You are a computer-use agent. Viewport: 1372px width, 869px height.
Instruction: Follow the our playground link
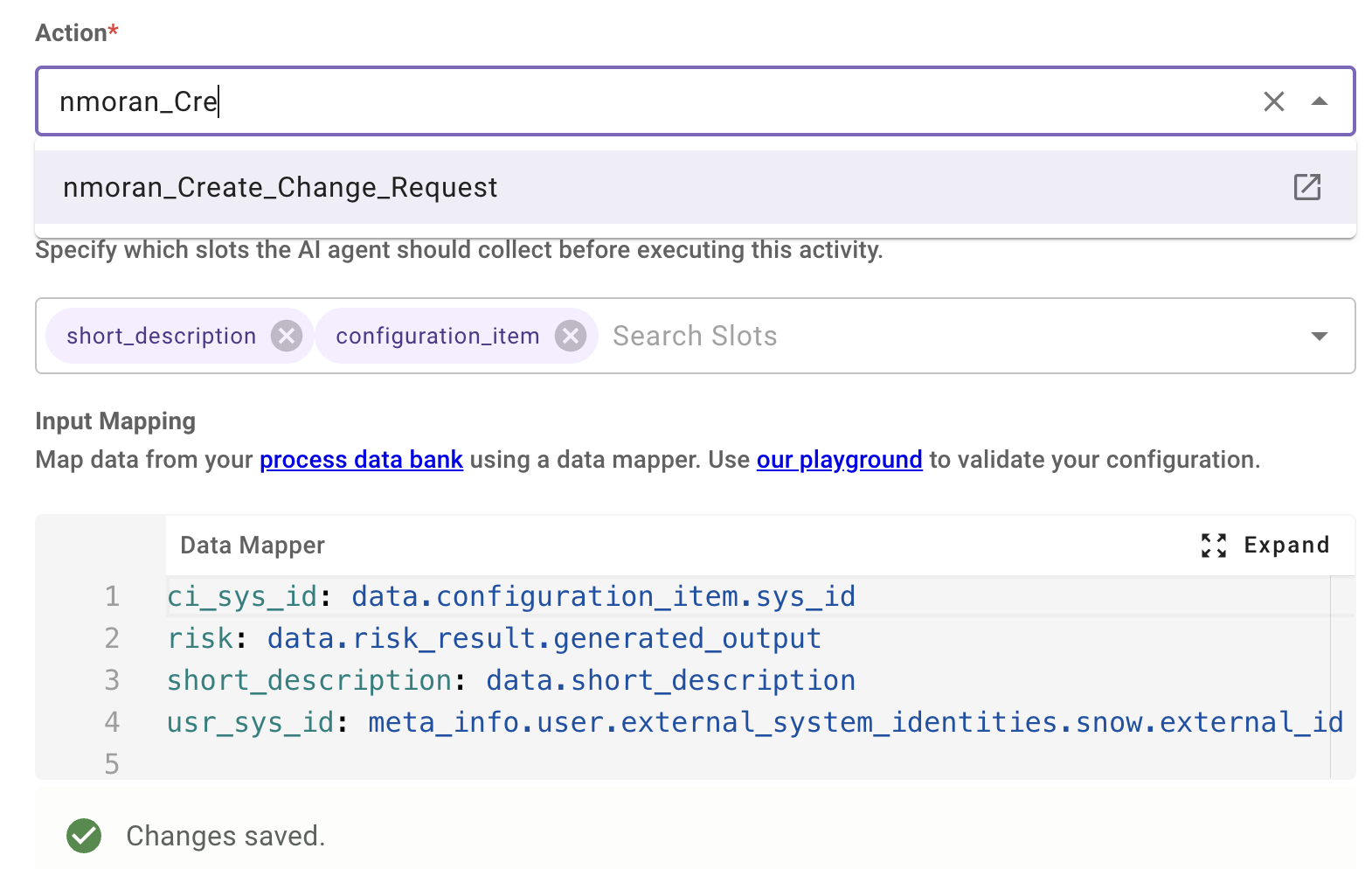(839, 460)
